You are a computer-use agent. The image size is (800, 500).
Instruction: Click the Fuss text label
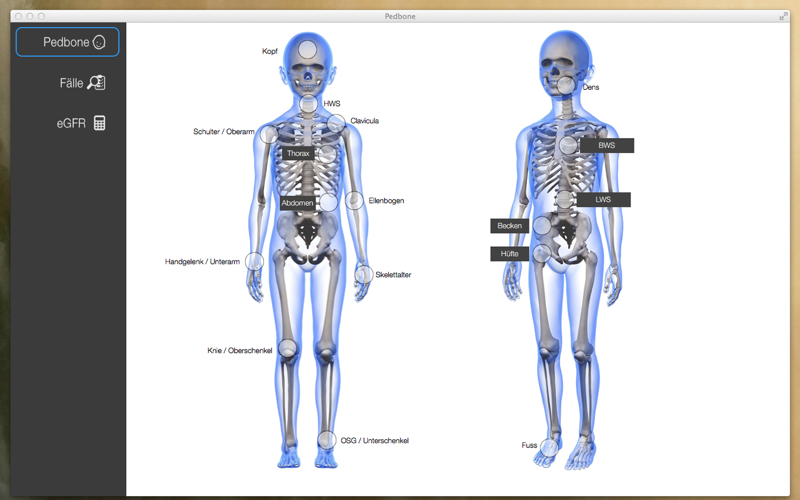coord(529,445)
